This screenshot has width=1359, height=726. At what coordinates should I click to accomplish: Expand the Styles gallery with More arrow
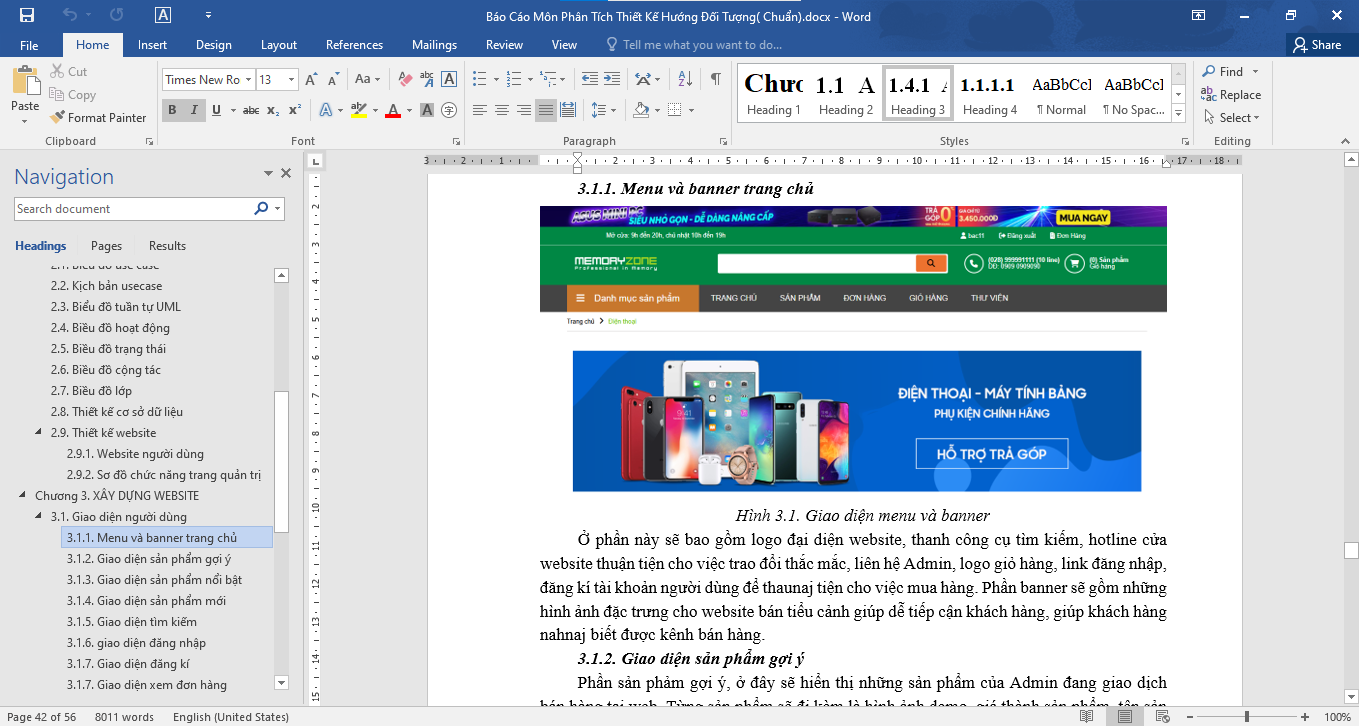(1178, 114)
